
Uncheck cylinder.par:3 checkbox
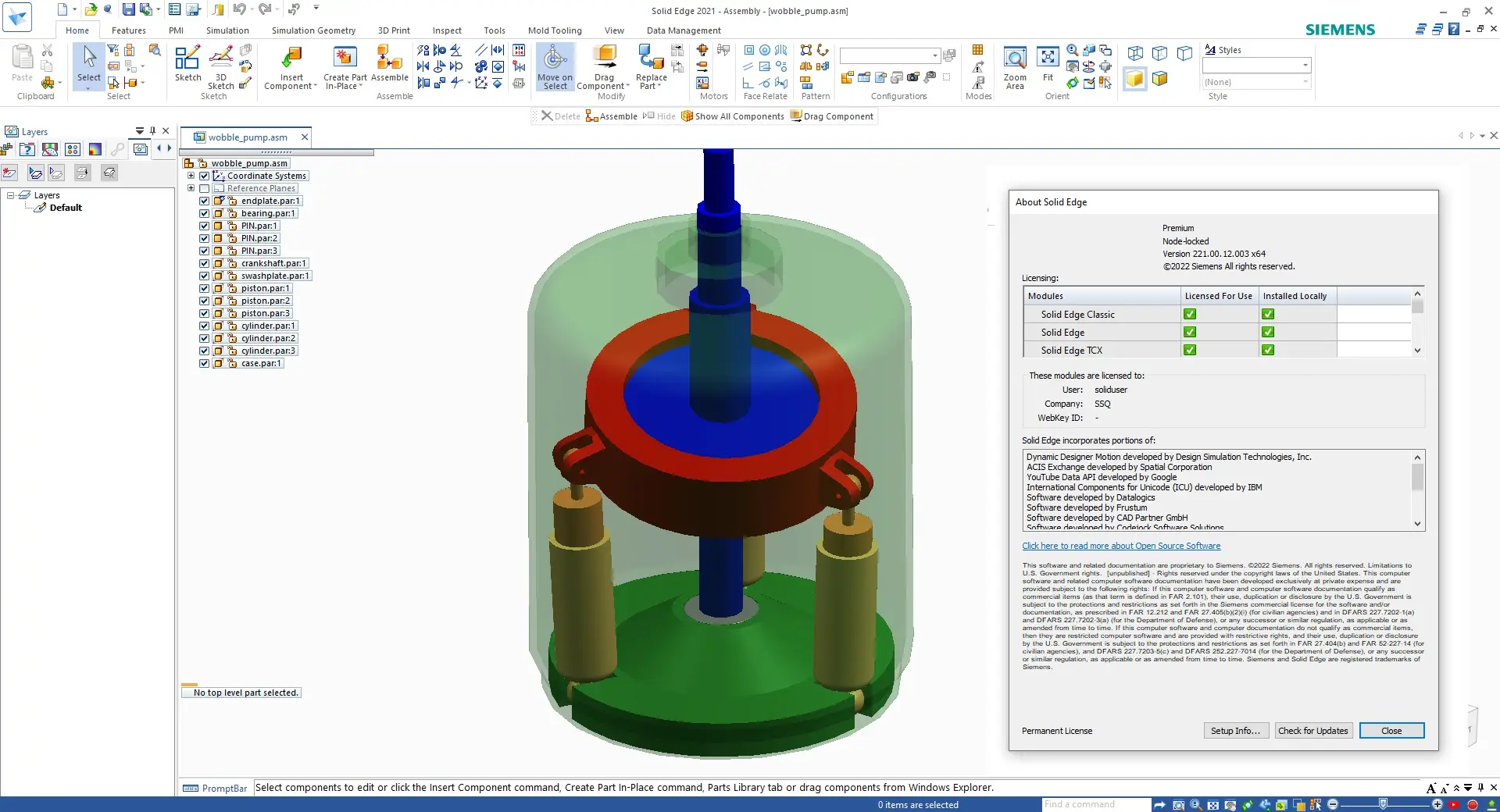click(204, 351)
